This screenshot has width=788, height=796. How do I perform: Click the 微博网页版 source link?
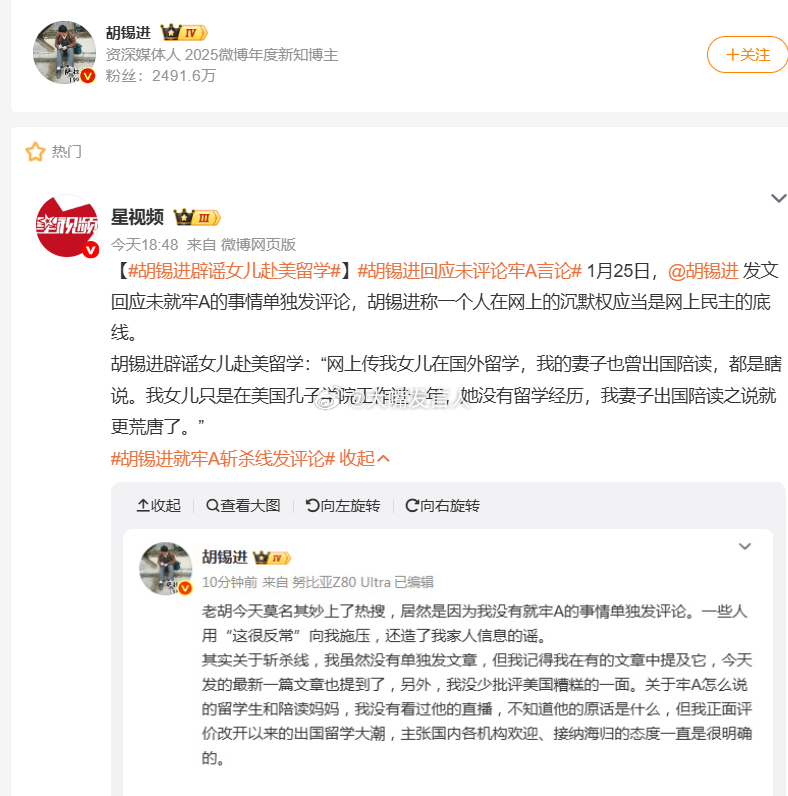[258, 245]
